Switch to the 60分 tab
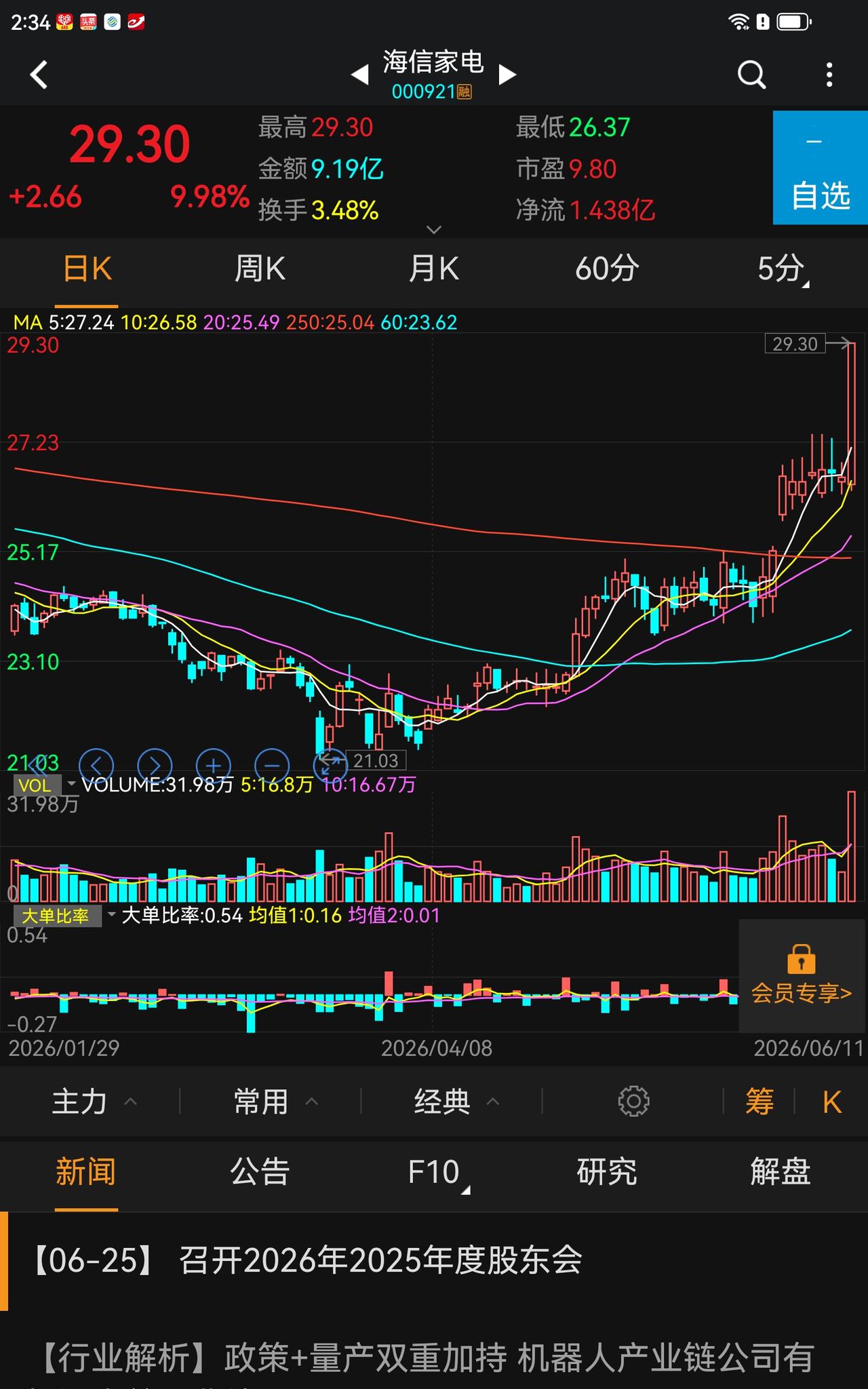The width and height of the screenshot is (868, 1389). [607, 269]
